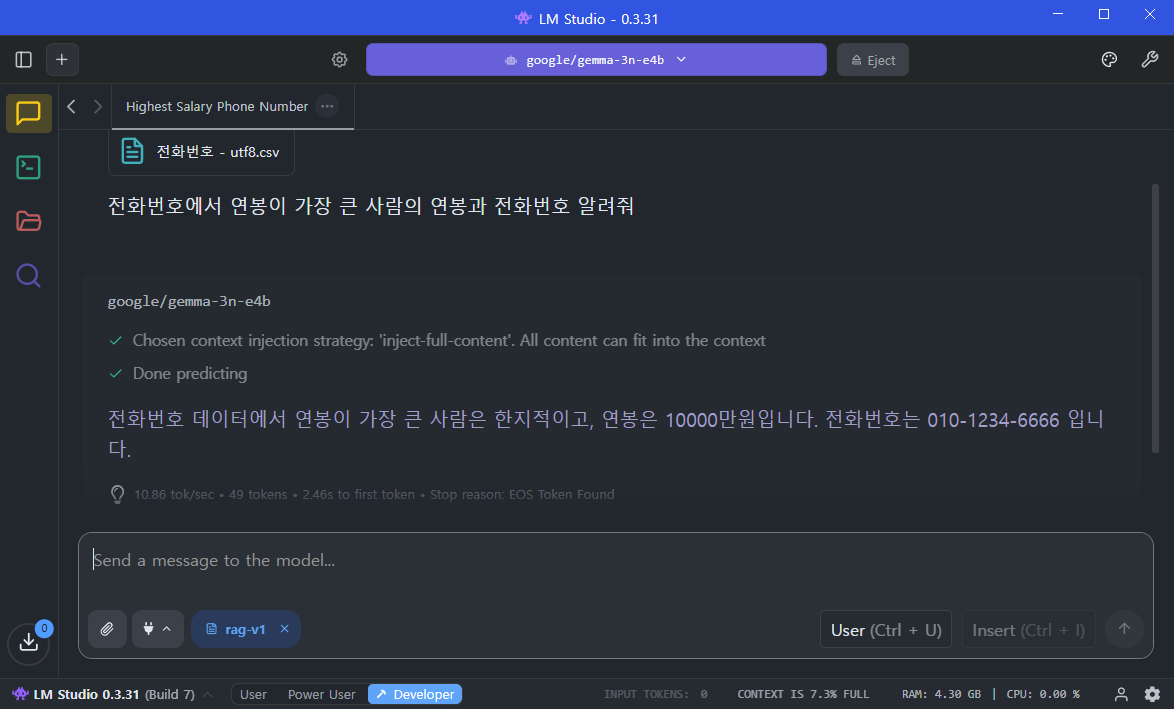Open the wrench settings panel

[x=1150, y=60]
